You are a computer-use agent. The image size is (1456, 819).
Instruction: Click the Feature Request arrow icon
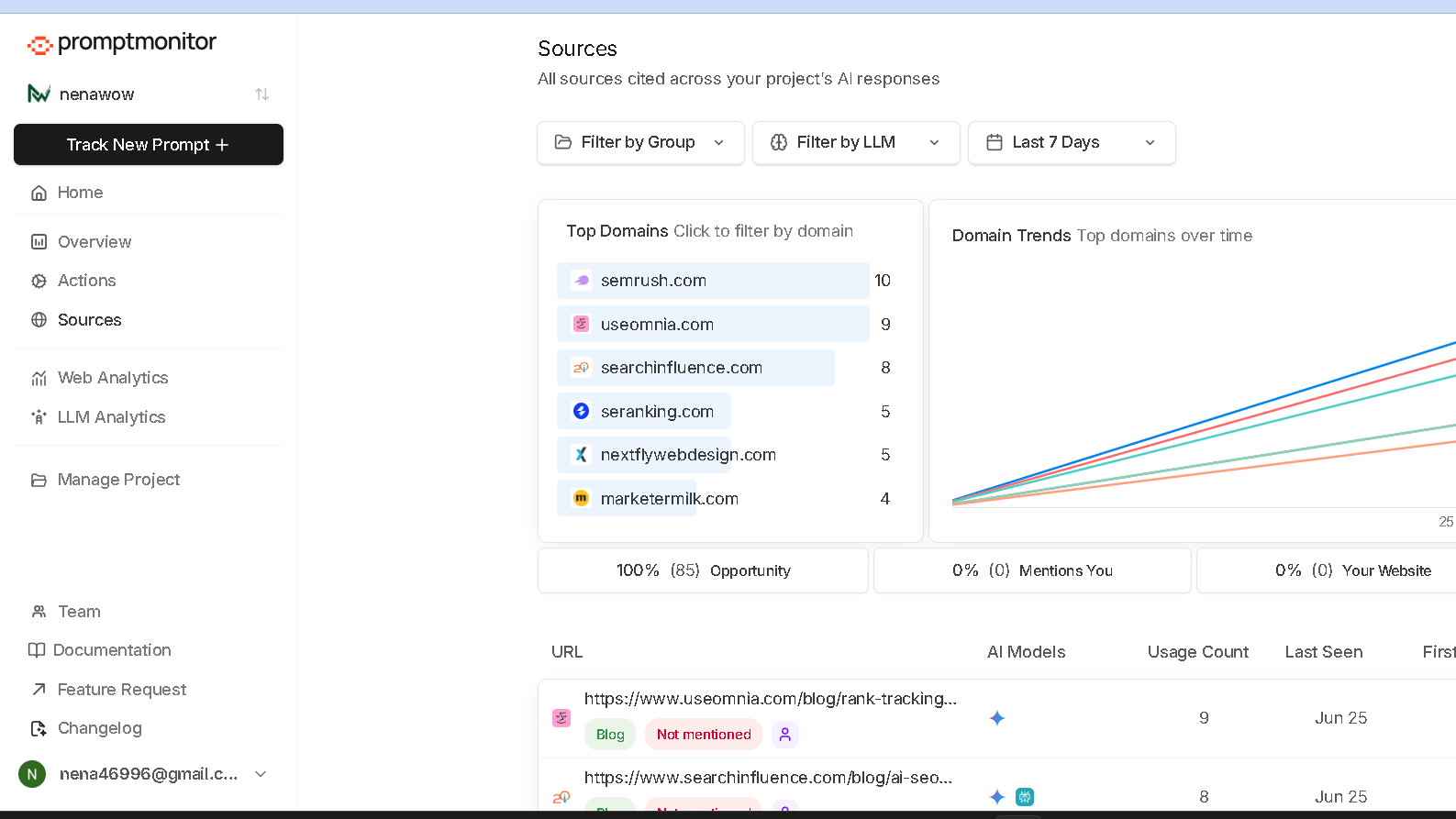(x=39, y=689)
